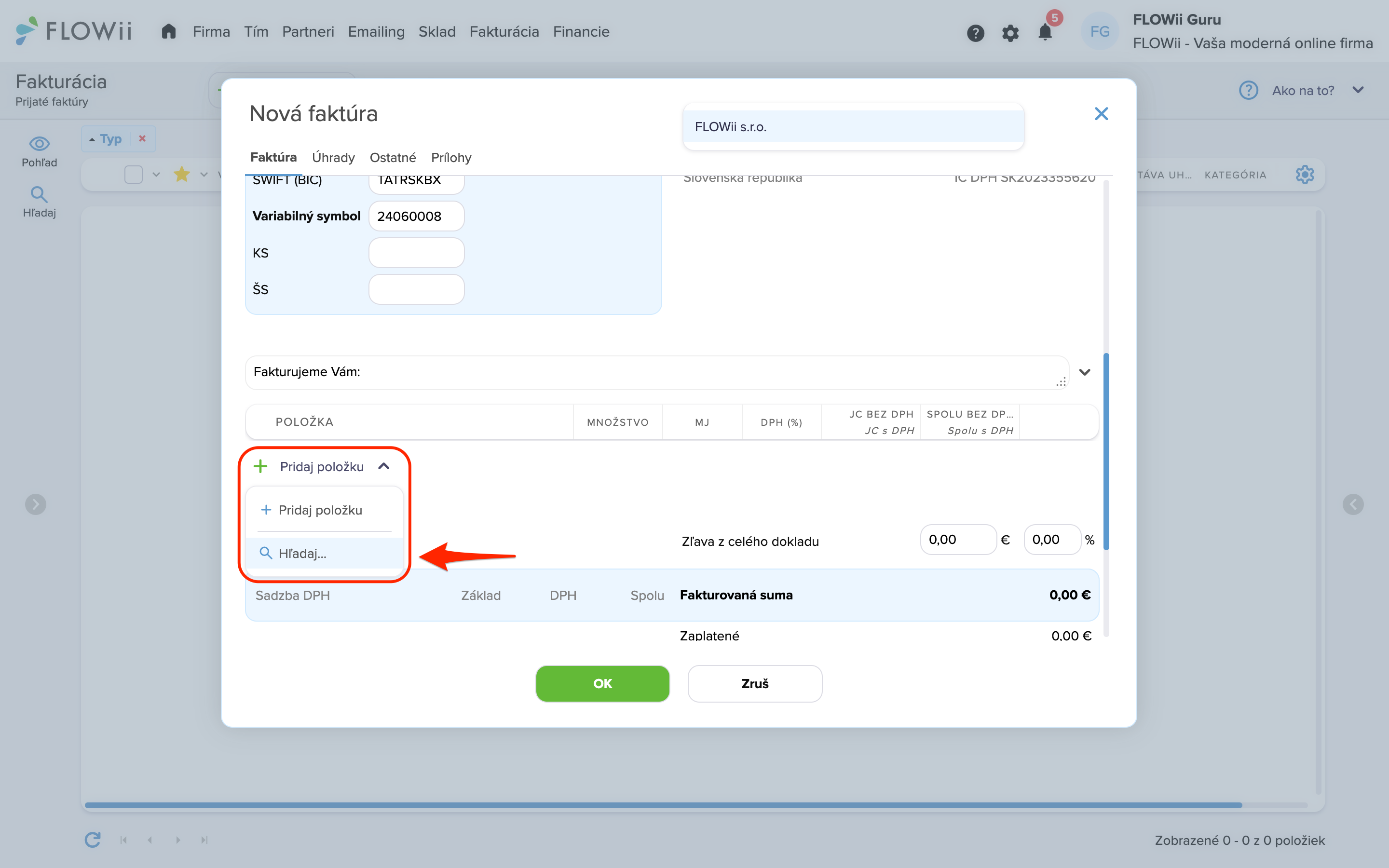
Task: Remove the Typ filter with the x
Action: coord(142,138)
